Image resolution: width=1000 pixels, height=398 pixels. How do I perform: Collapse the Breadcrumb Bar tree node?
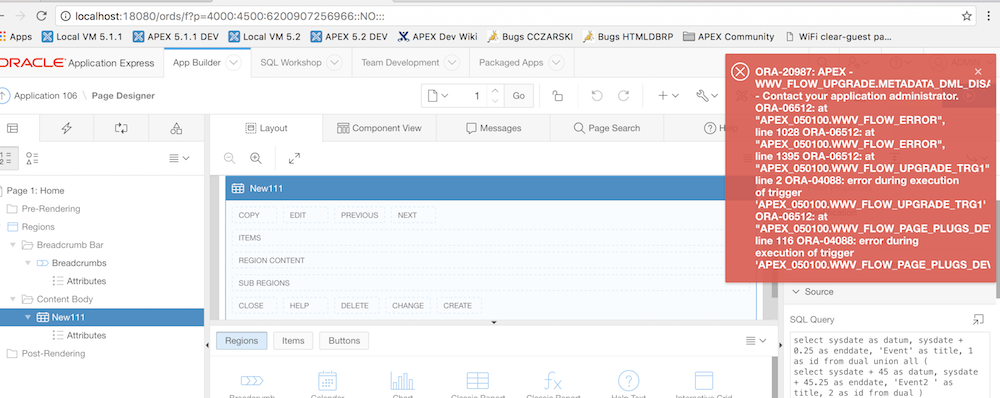click(x=13, y=245)
